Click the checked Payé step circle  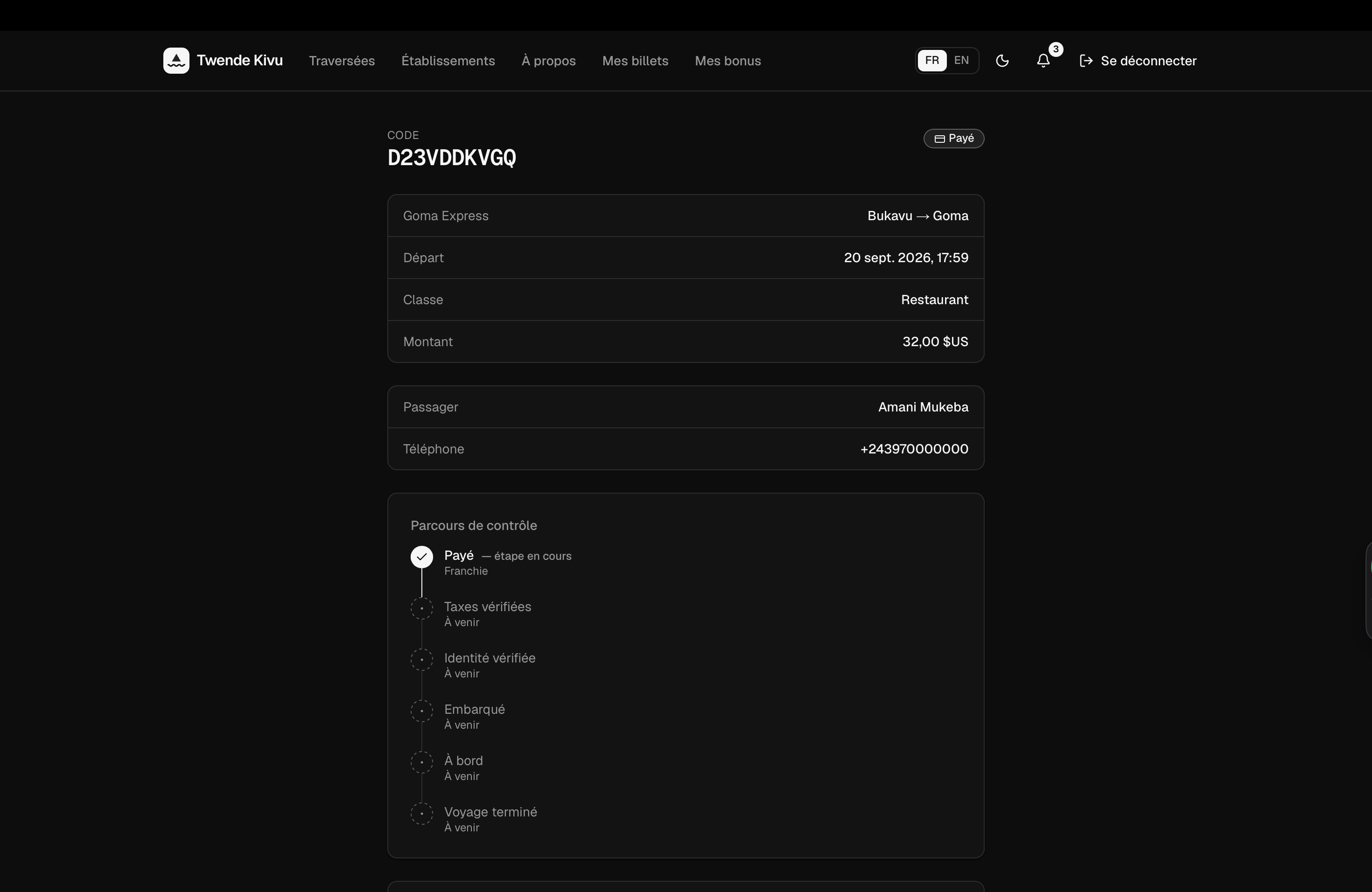point(421,557)
